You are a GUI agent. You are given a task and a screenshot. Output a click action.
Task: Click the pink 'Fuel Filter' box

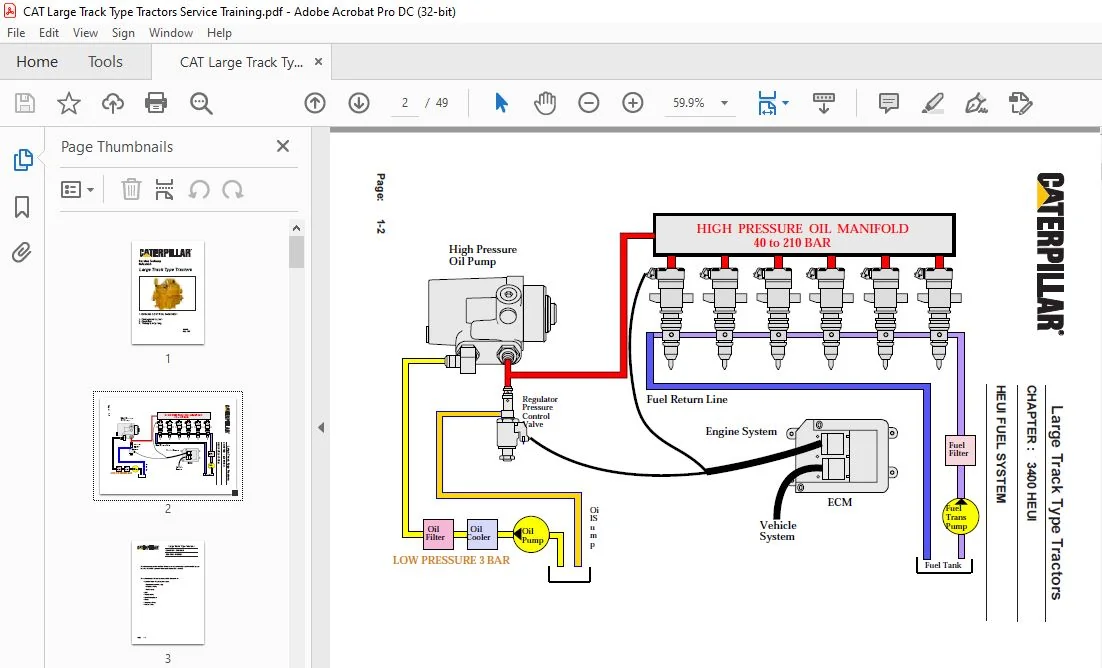point(959,450)
